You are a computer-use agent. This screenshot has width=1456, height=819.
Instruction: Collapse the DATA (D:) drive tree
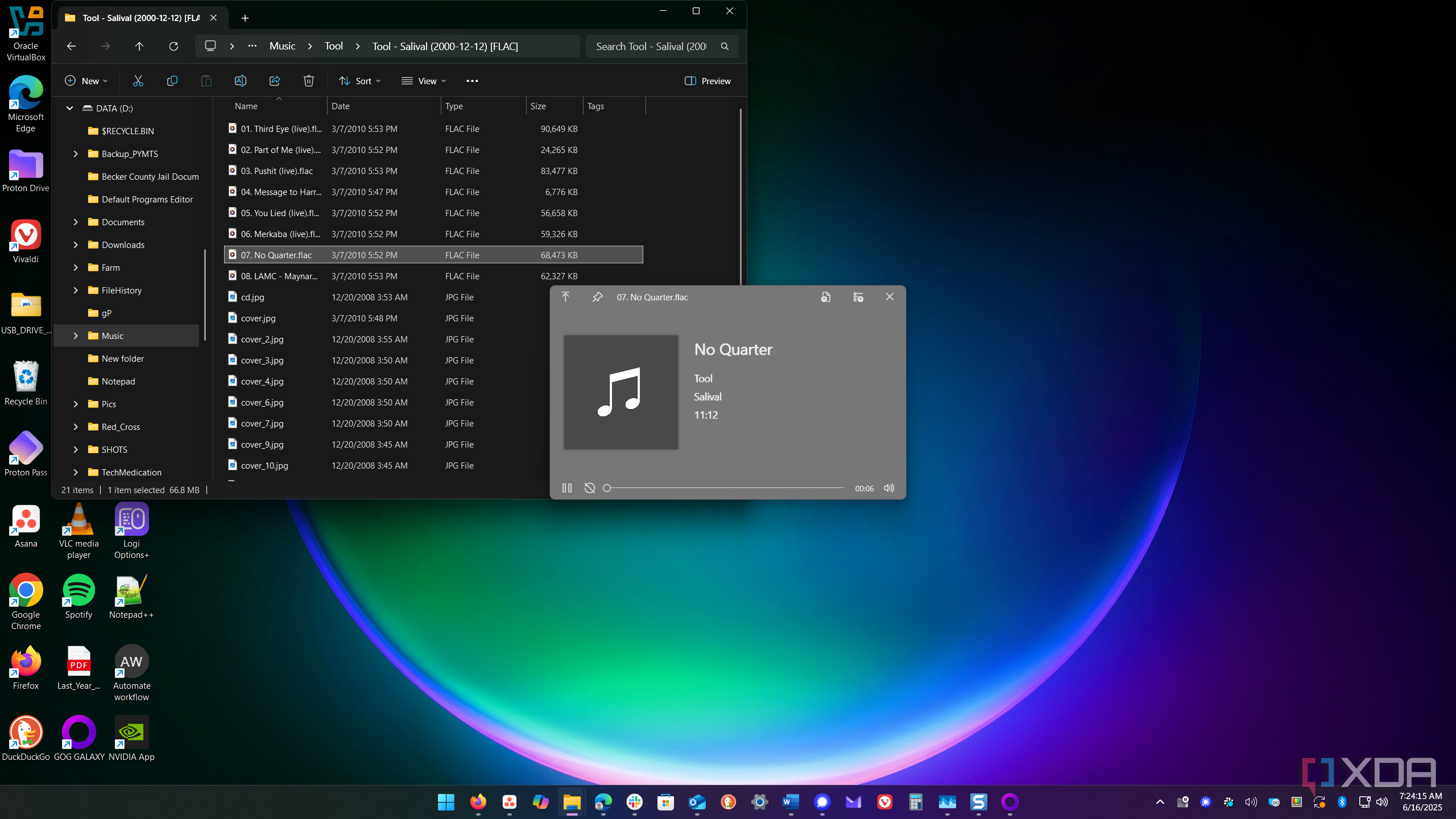(69, 108)
